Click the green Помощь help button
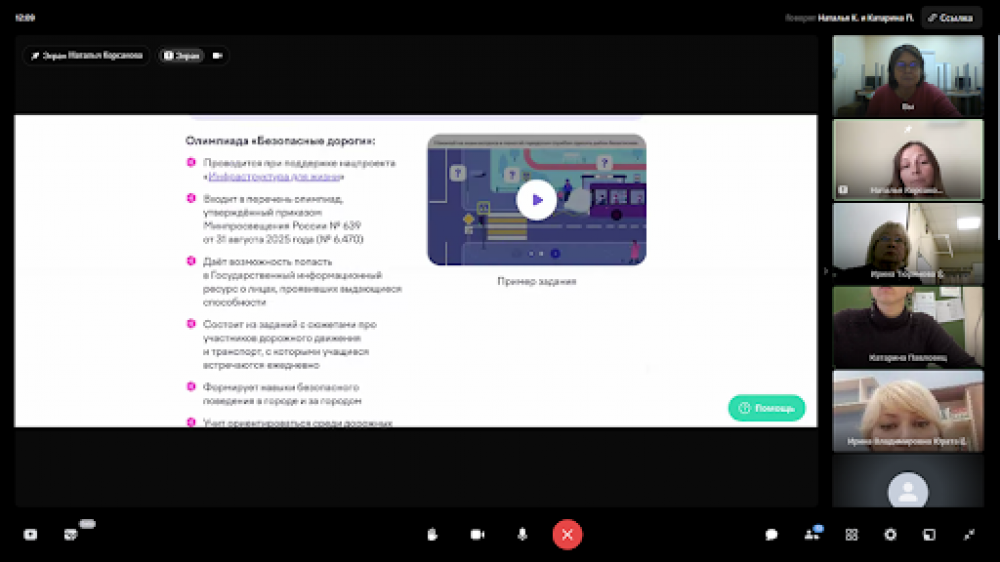The width and height of the screenshot is (1000, 562). point(766,408)
